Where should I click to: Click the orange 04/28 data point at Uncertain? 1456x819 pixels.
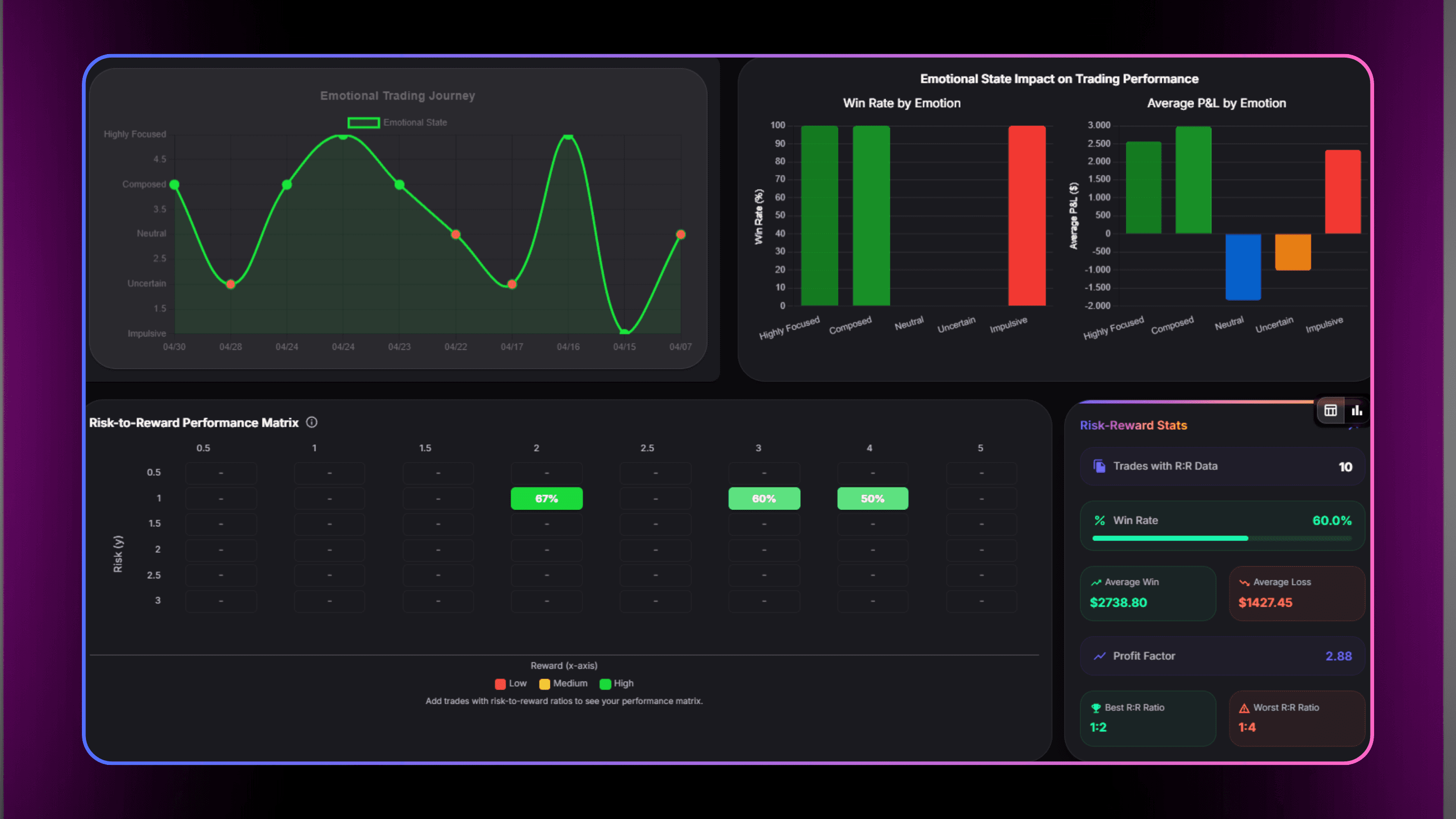pyautogui.click(x=231, y=284)
